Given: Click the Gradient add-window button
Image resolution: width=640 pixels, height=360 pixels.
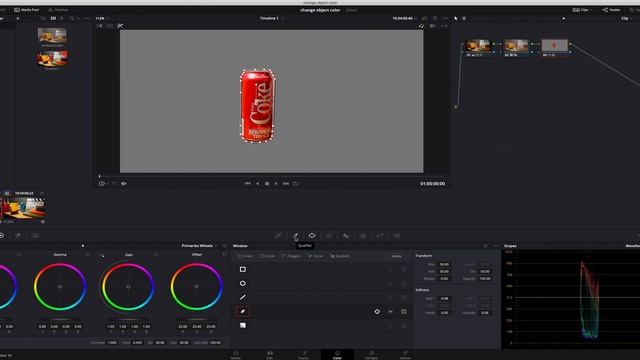Looking at the screenshot, I should (x=340, y=256).
